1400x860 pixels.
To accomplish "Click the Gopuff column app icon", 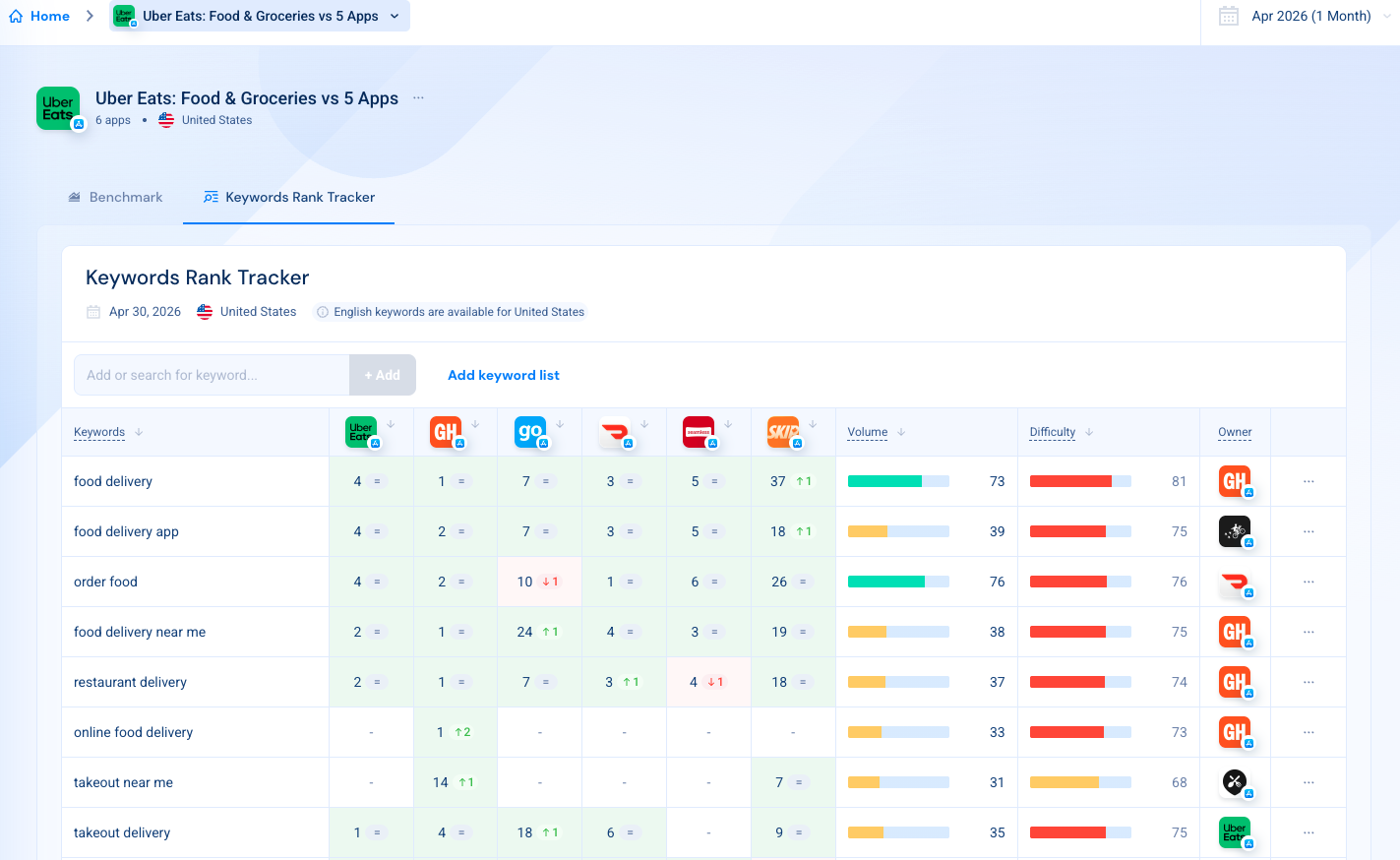I will [x=531, y=432].
